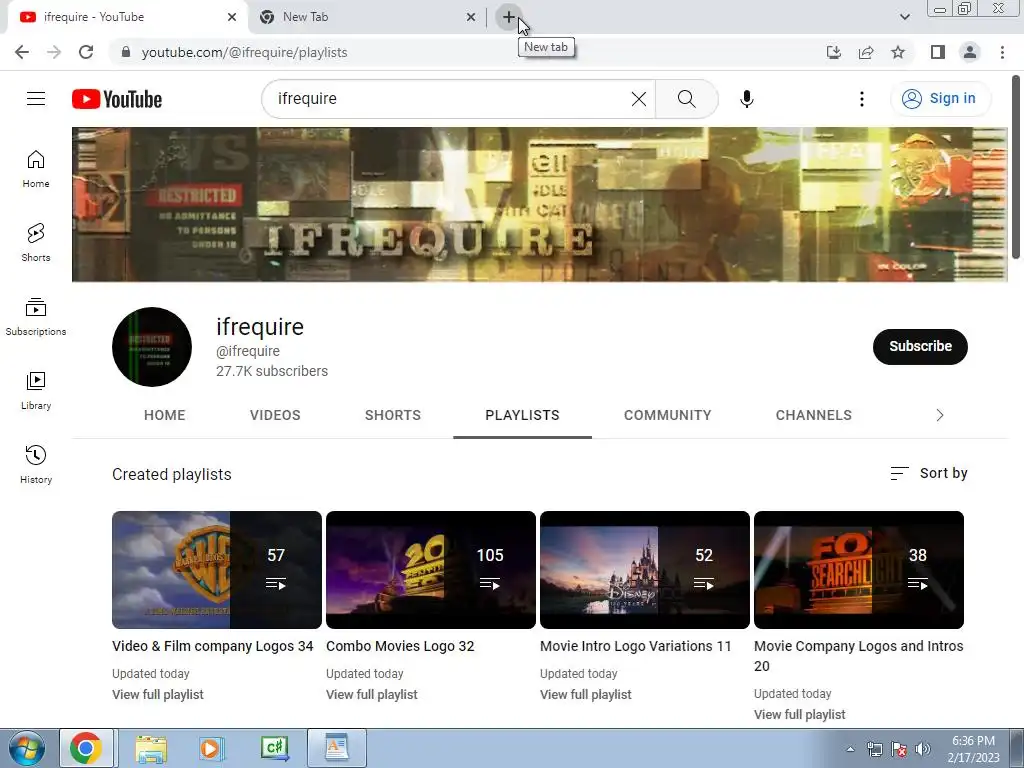Close the ifrequire - YouTube tab
This screenshot has height=768, width=1024.
pos(232,17)
